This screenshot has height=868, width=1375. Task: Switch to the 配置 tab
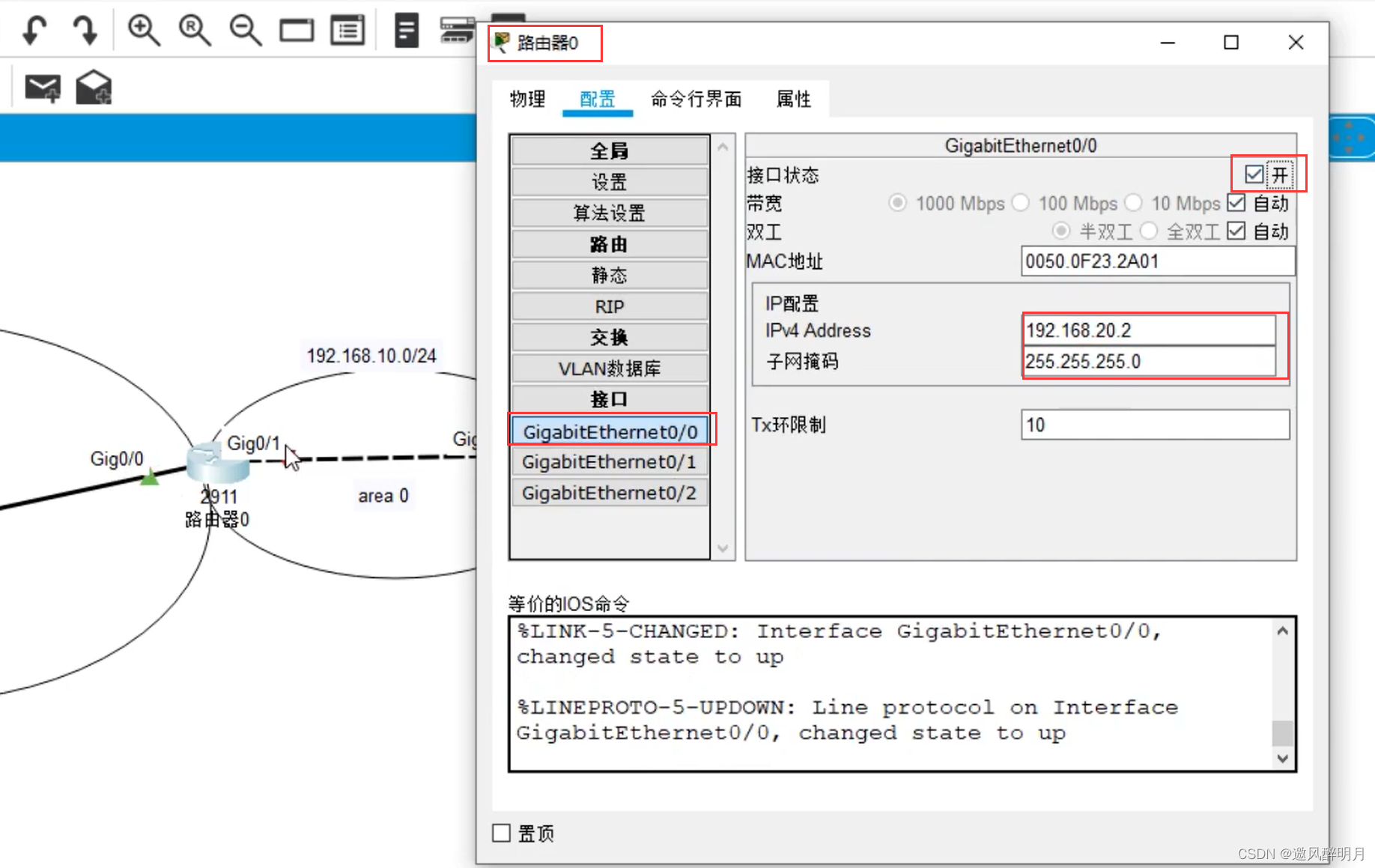[597, 99]
